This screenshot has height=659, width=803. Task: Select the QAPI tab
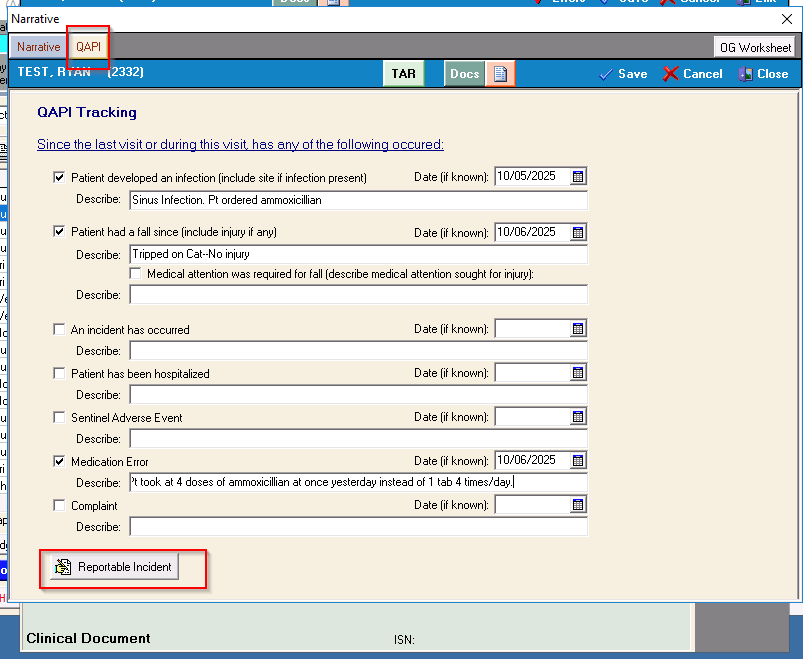click(x=88, y=47)
